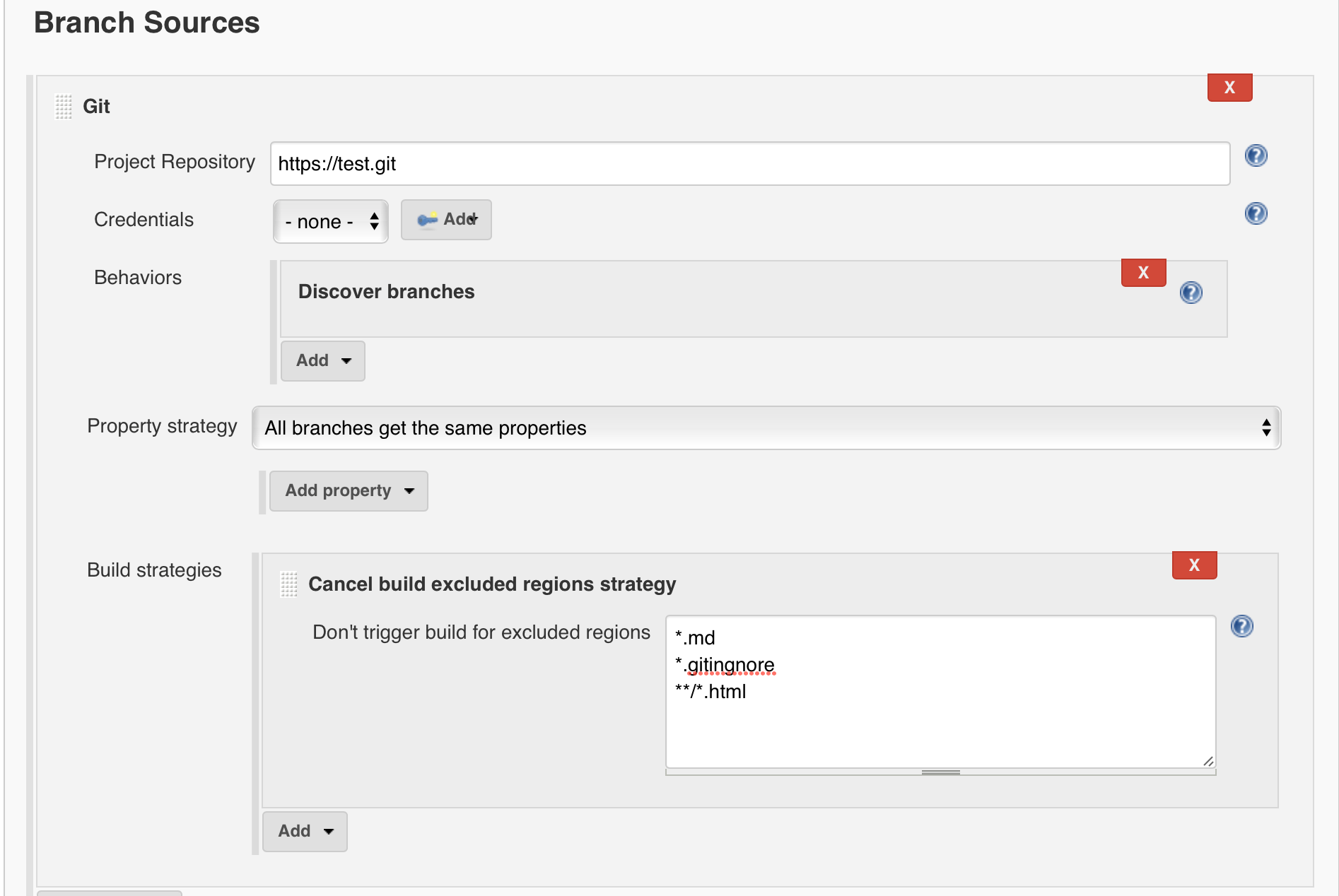Screen dimensions: 1339x896
Task: Click the Branch Sources heading
Action: (x=146, y=23)
